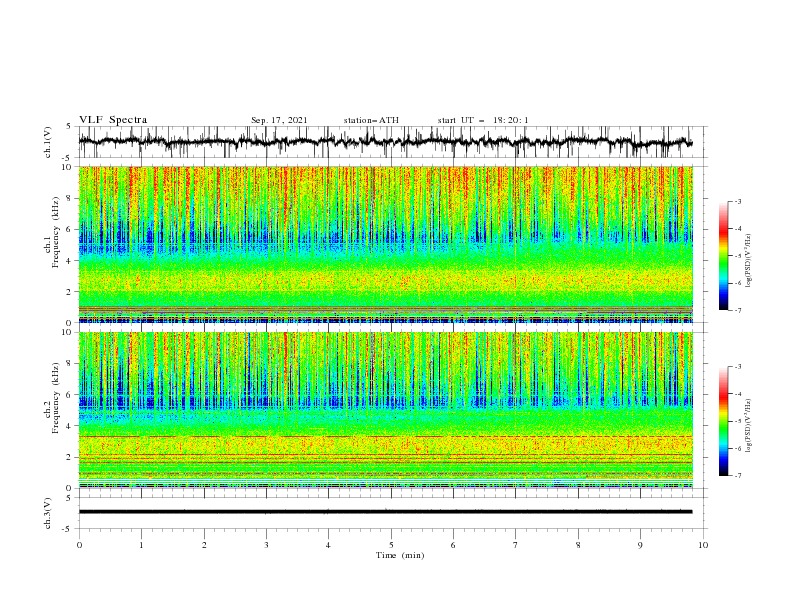Click the "-5" tick on the ch.2 colorbar

pyautogui.click(x=738, y=421)
